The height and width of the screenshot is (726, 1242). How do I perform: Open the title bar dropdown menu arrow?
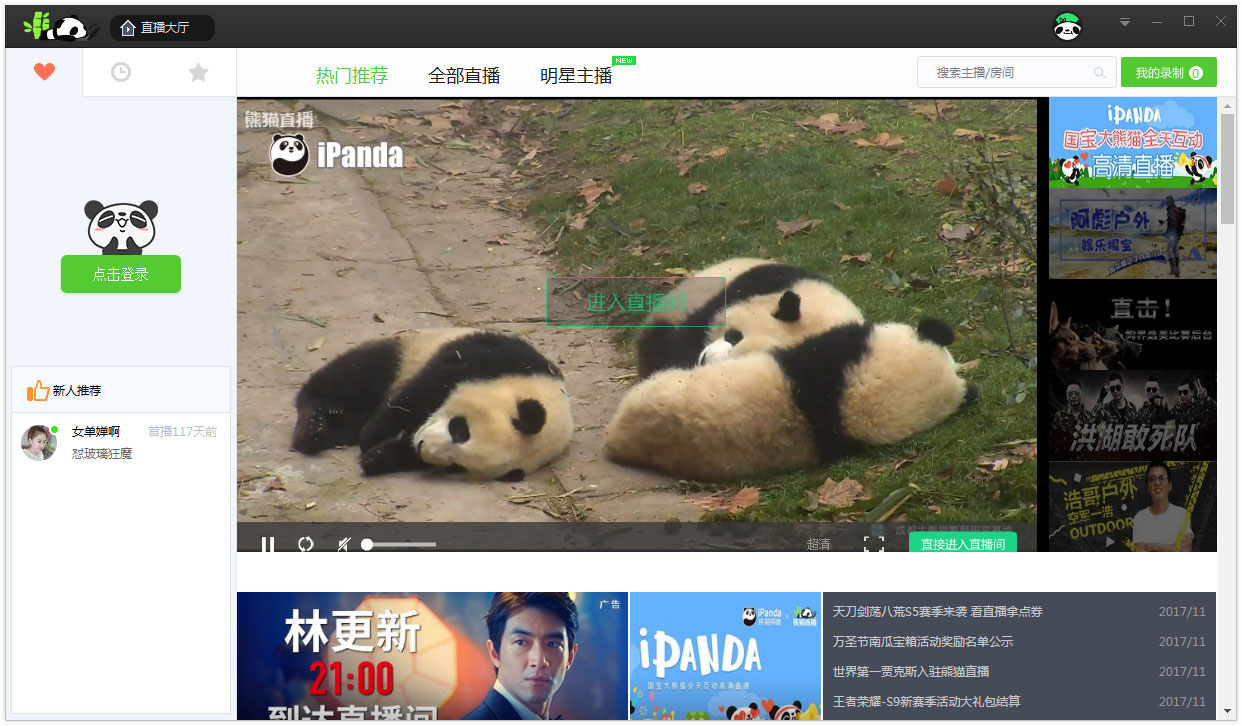(1125, 22)
